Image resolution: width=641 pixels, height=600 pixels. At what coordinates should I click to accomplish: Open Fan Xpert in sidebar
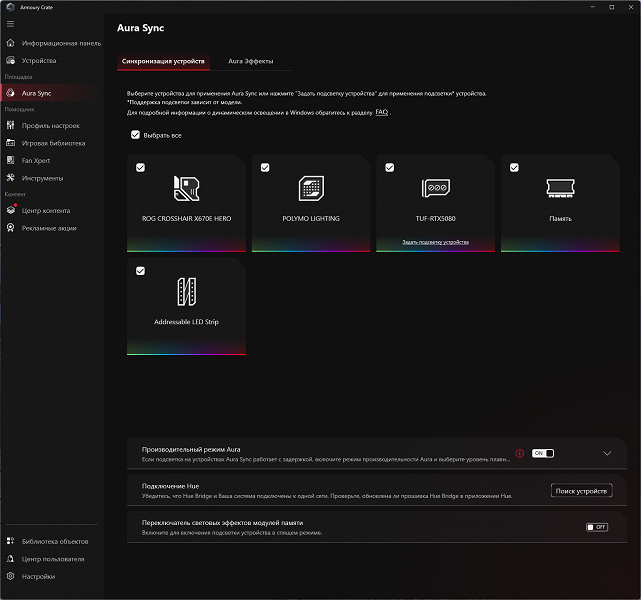[52, 160]
